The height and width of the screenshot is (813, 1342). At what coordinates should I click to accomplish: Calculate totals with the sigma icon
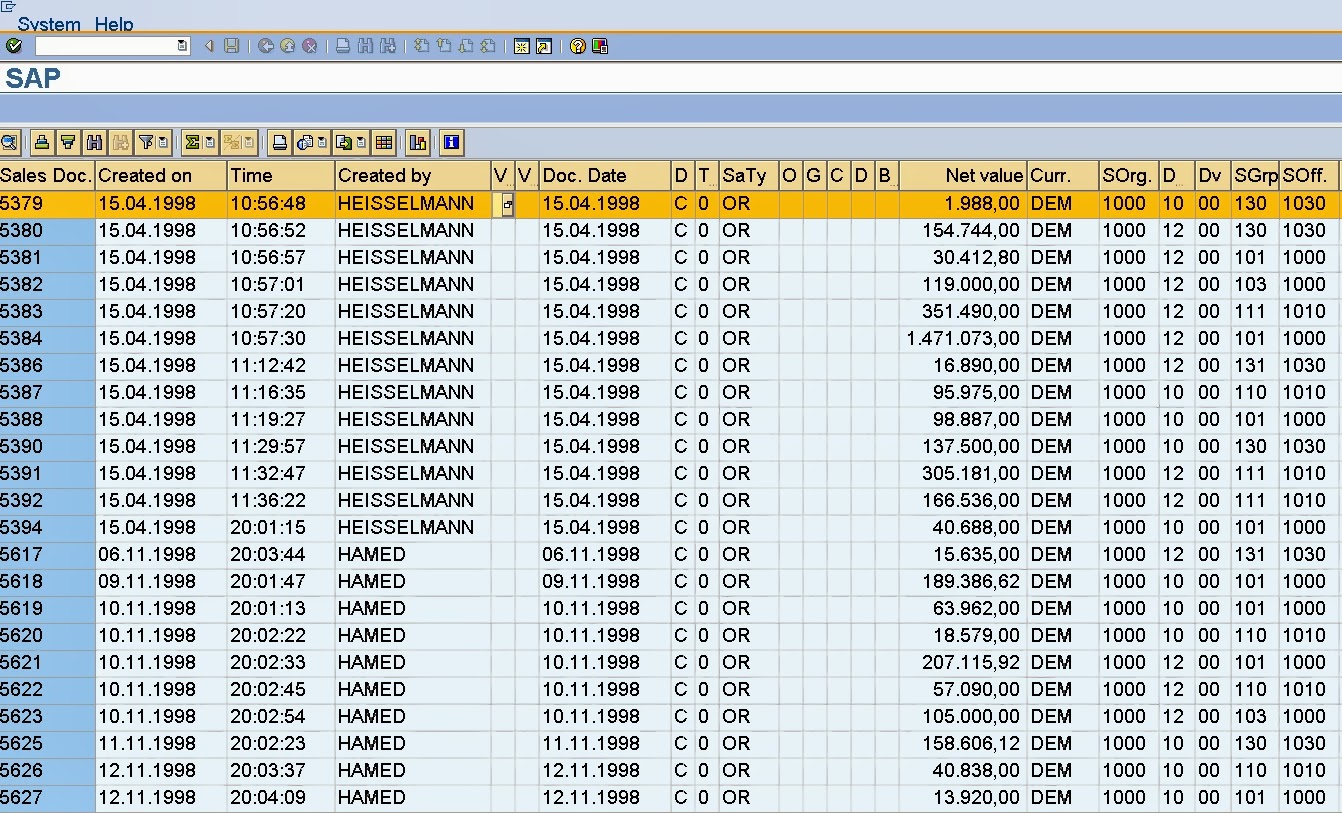coord(192,142)
